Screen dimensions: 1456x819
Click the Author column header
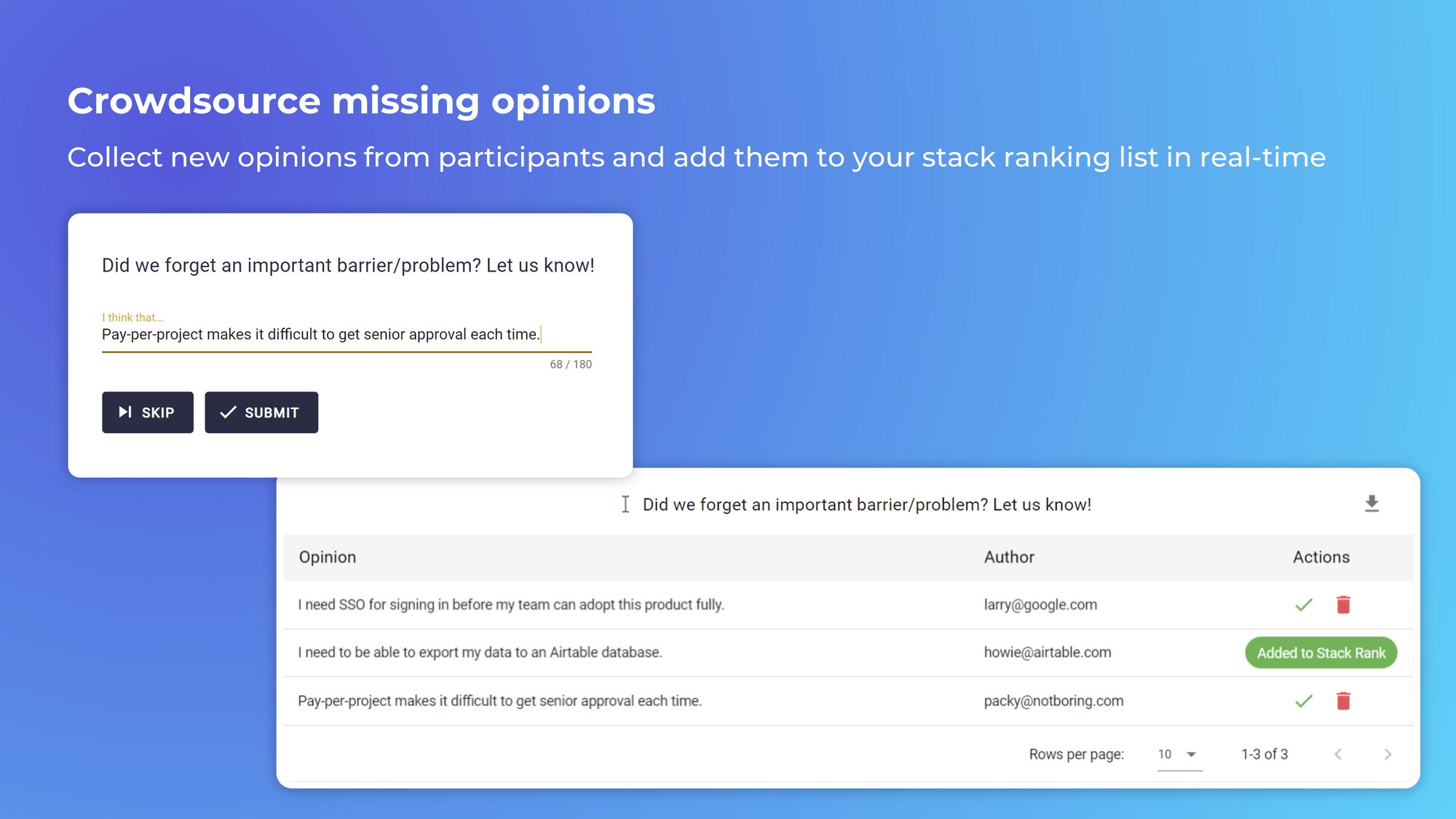pos(1009,557)
